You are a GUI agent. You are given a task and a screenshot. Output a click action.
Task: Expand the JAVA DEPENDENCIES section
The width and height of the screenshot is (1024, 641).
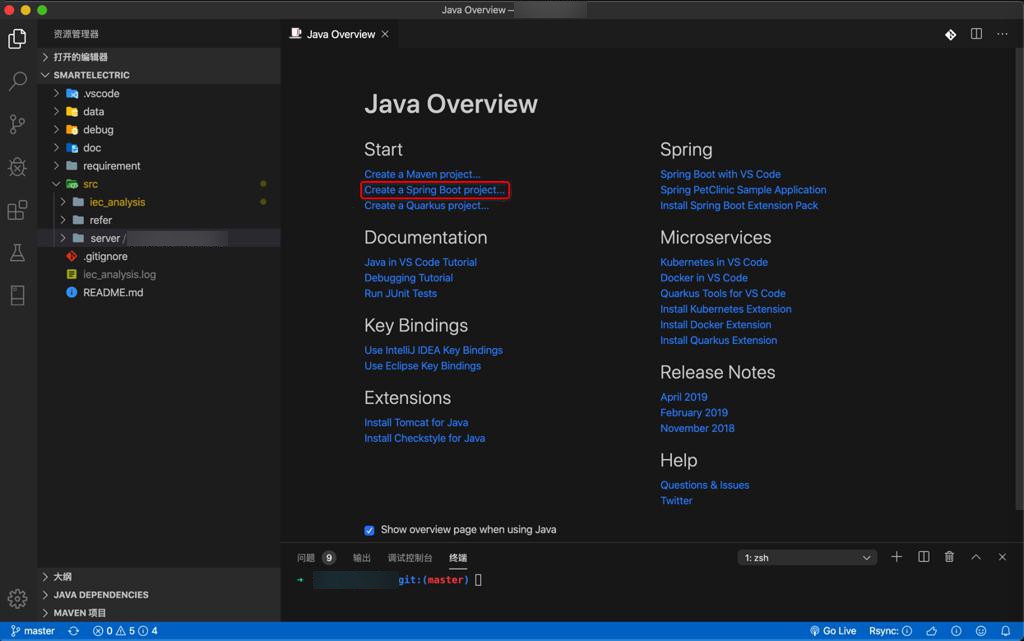[x=100, y=595]
